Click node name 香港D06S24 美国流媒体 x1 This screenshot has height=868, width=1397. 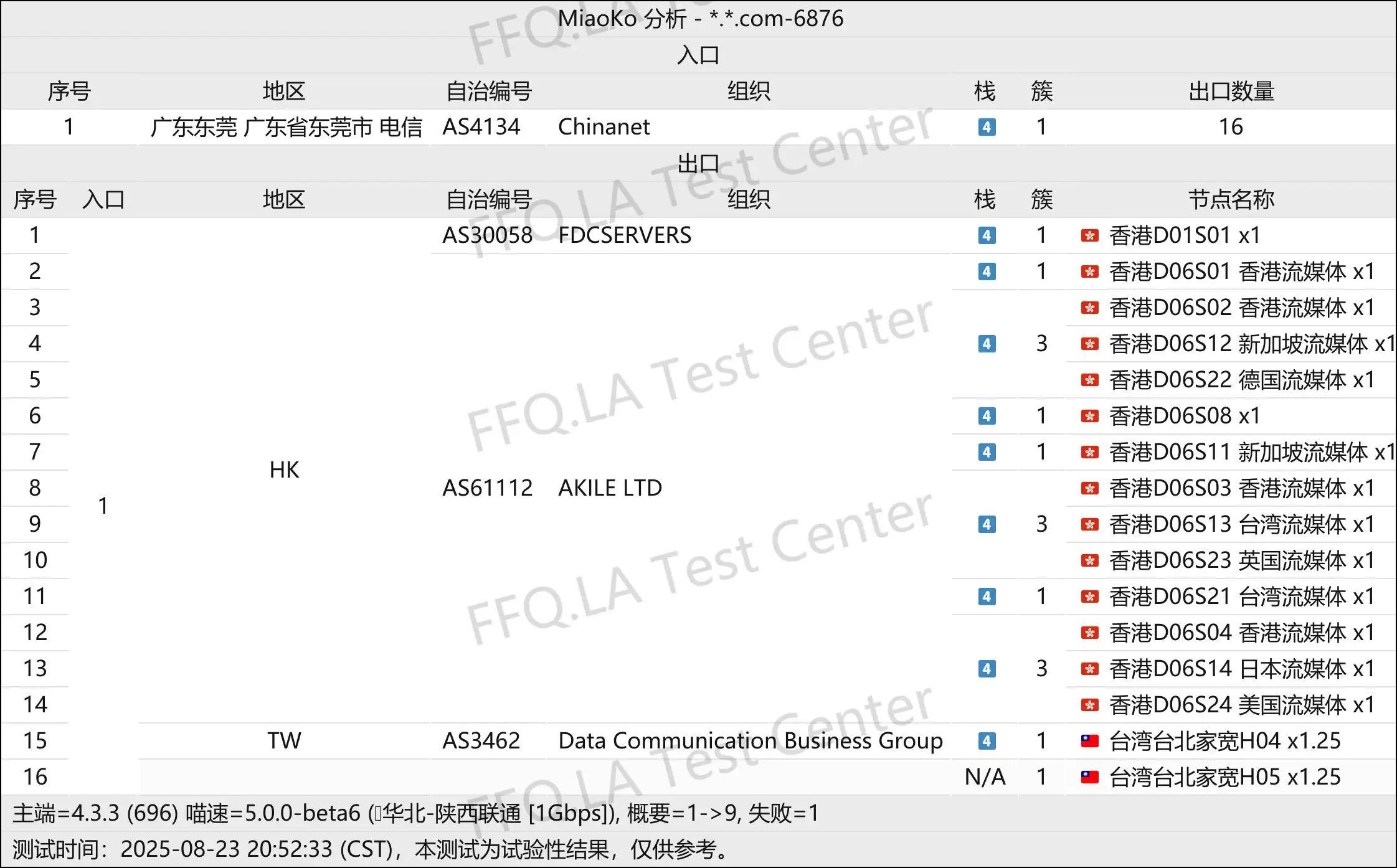(x=1242, y=705)
